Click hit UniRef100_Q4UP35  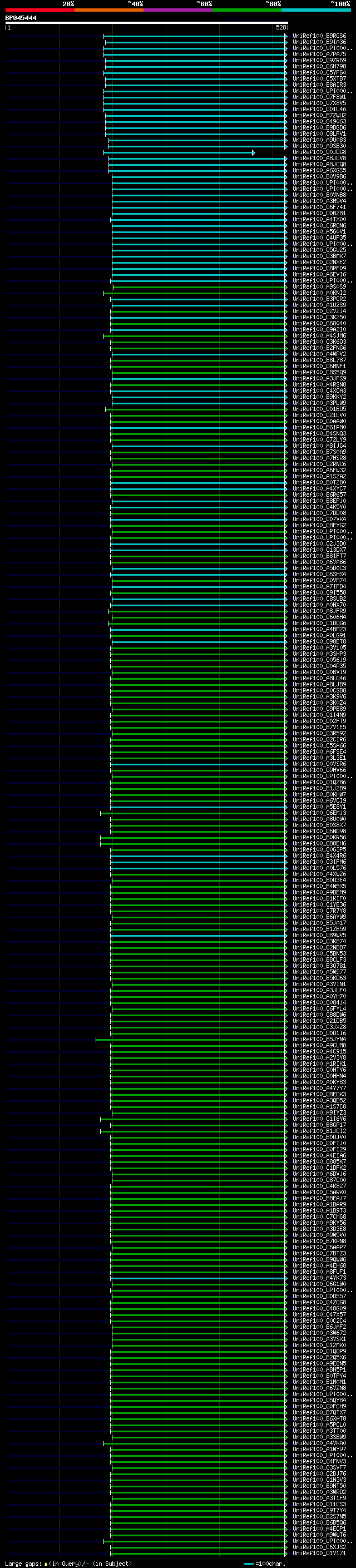[319, 238]
